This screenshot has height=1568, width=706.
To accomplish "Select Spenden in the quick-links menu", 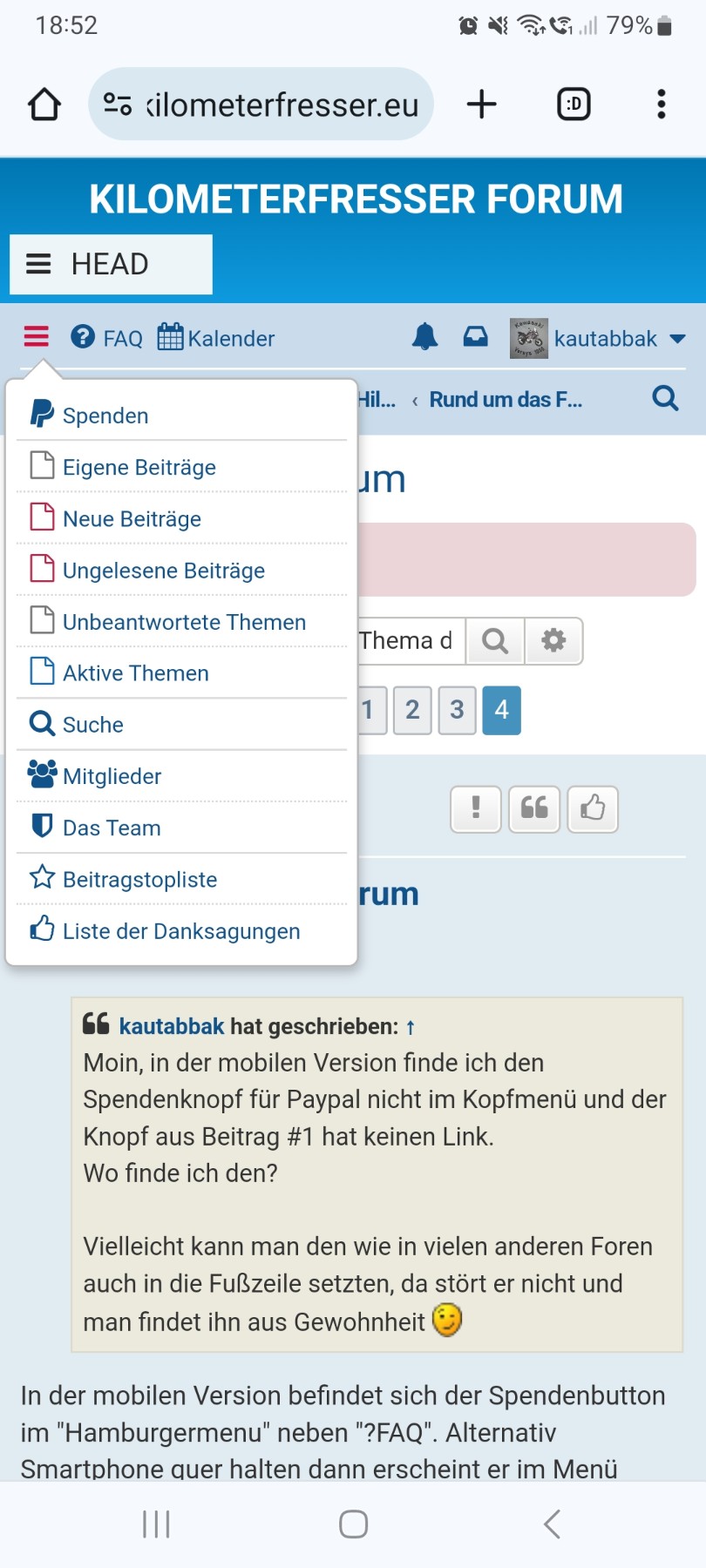I will point(105,416).
